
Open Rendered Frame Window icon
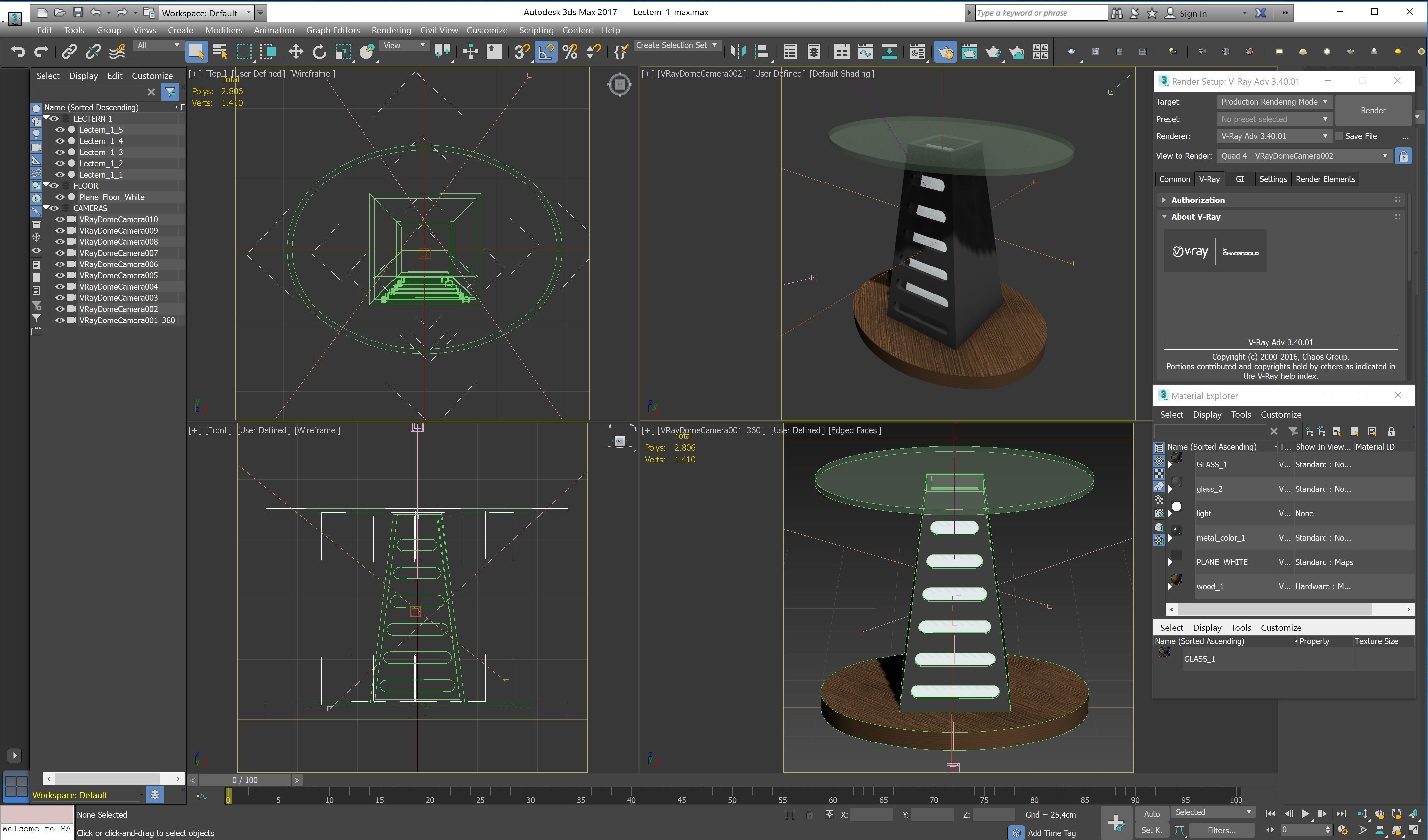[x=969, y=52]
